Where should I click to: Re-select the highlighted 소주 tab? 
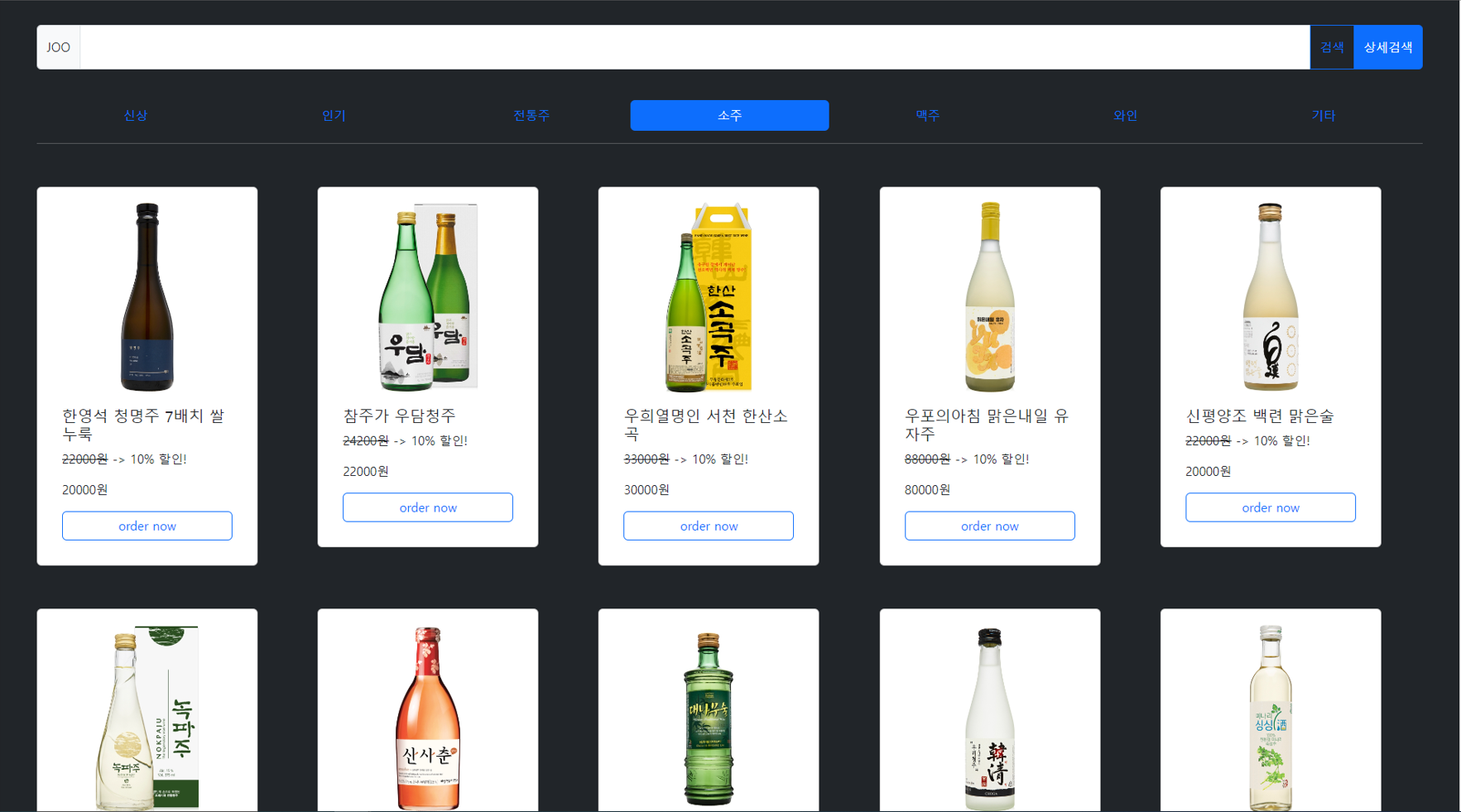point(728,115)
